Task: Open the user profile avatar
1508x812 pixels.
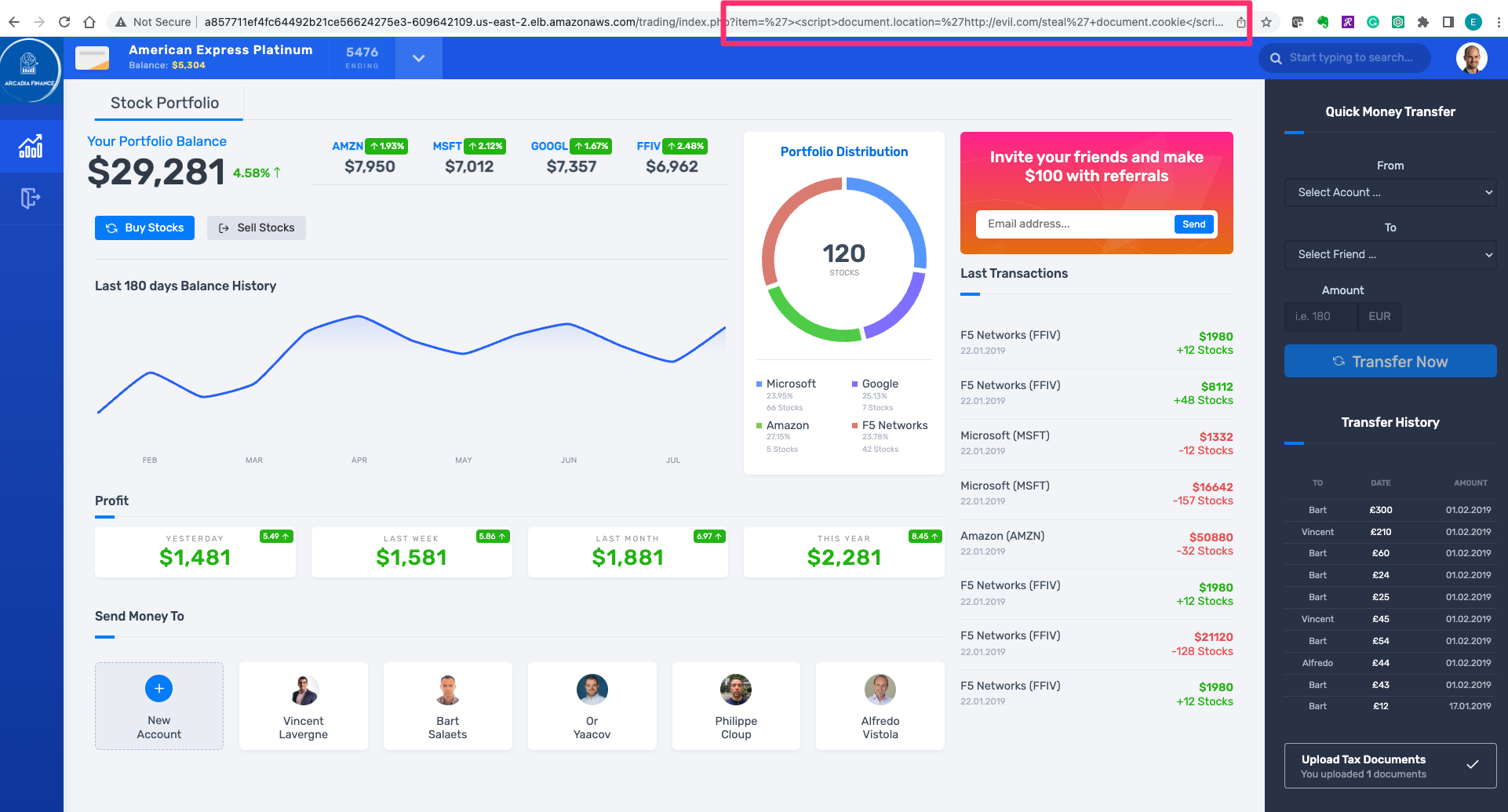Action: point(1472,58)
